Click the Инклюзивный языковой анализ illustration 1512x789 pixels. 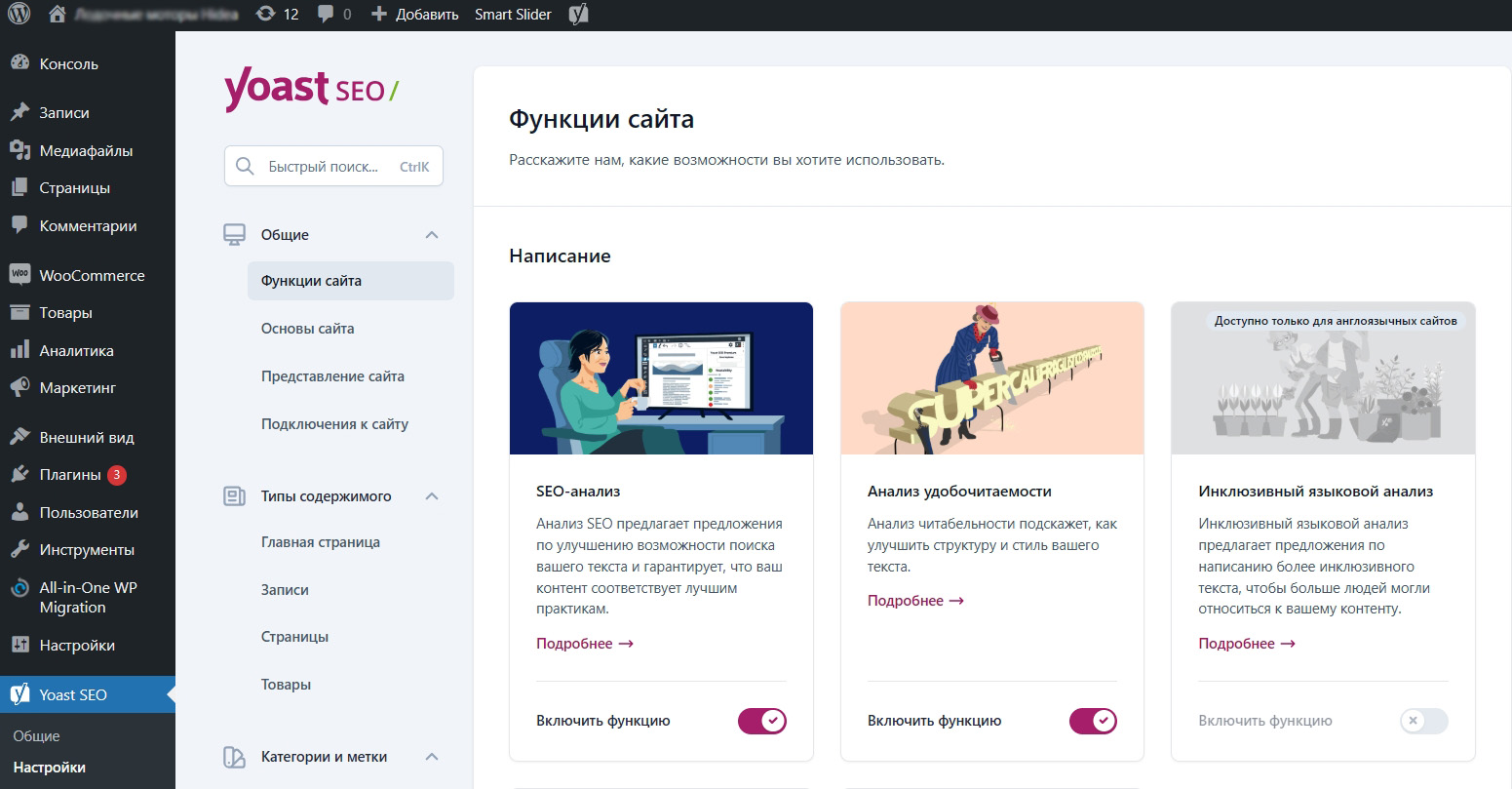coord(1323,378)
